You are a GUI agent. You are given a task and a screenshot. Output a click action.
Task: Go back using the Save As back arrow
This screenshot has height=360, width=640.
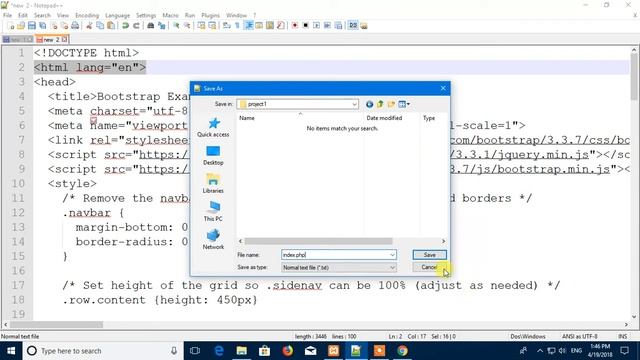tap(369, 104)
